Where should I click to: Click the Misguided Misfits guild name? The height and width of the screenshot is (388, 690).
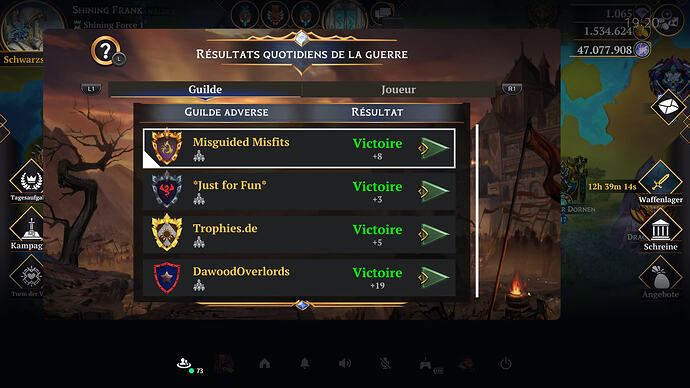pos(241,142)
